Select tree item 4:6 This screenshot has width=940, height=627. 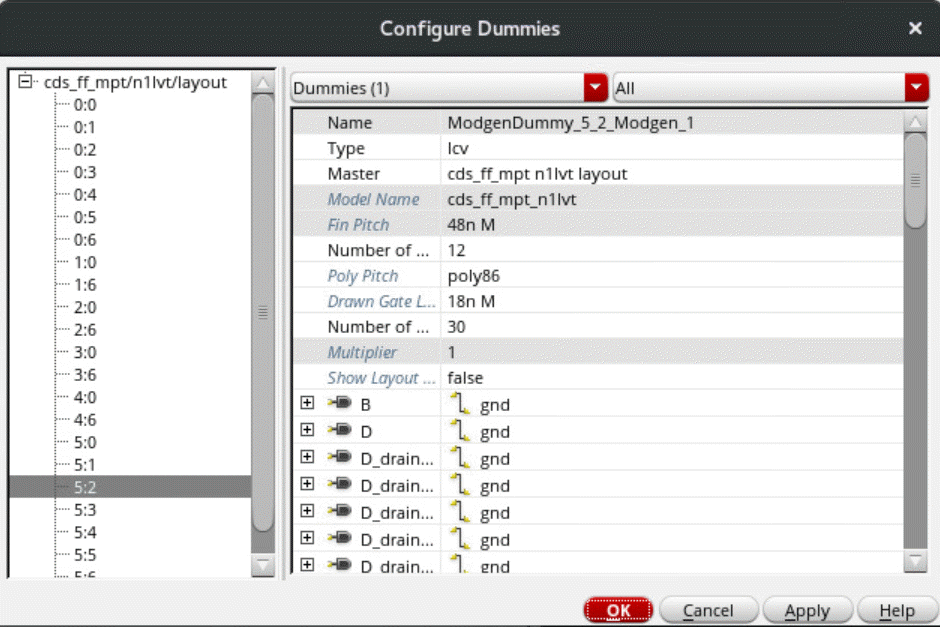85,420
